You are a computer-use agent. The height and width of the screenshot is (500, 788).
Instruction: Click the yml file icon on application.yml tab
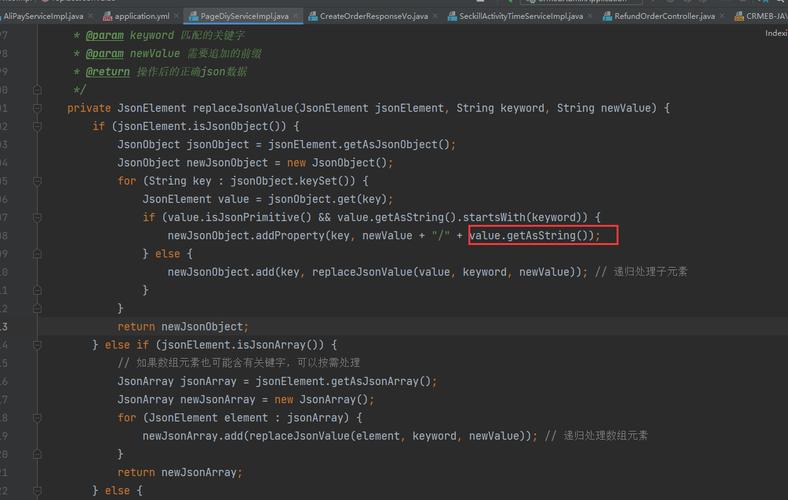click(107, 17)
